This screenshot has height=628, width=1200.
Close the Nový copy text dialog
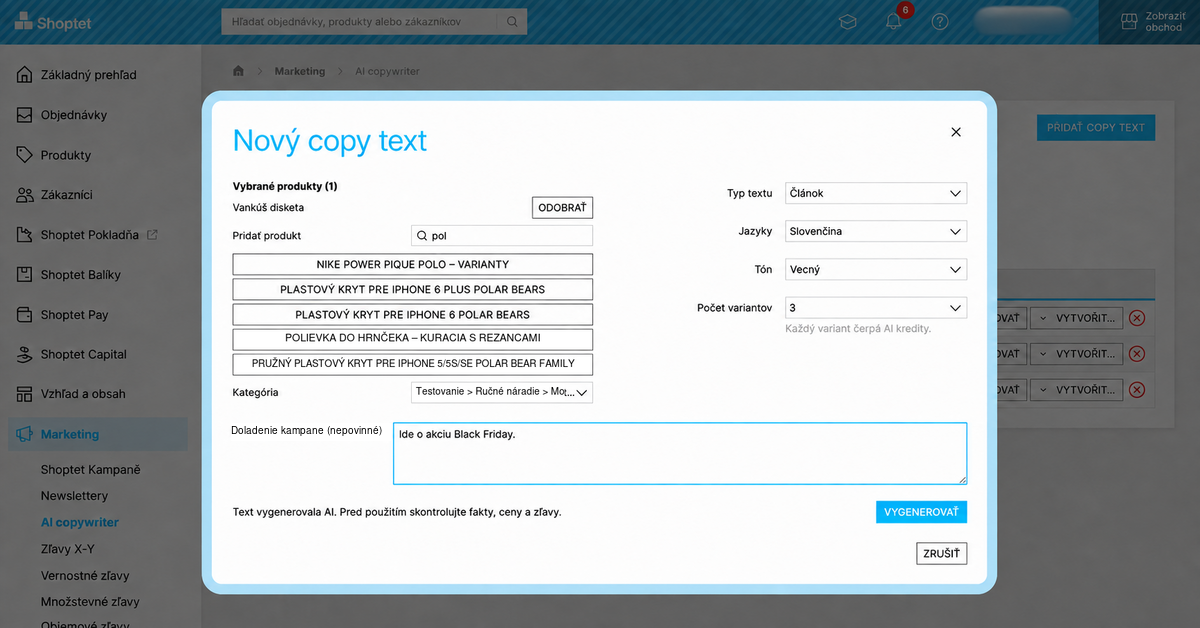tap(956, 132)
